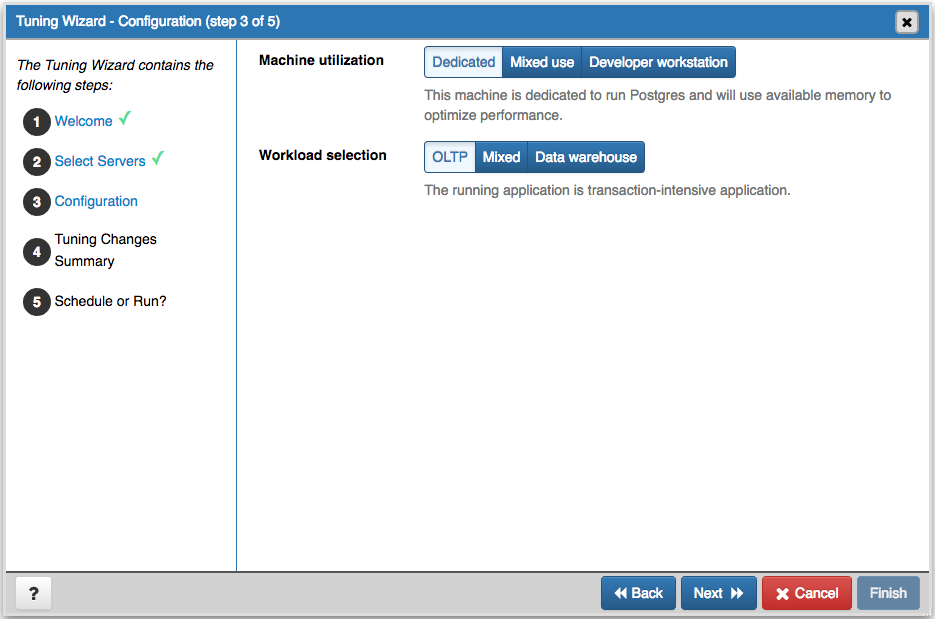Click step 5 number circle
Viewport: 935px width, 619px height.
[x=36, y=302]
